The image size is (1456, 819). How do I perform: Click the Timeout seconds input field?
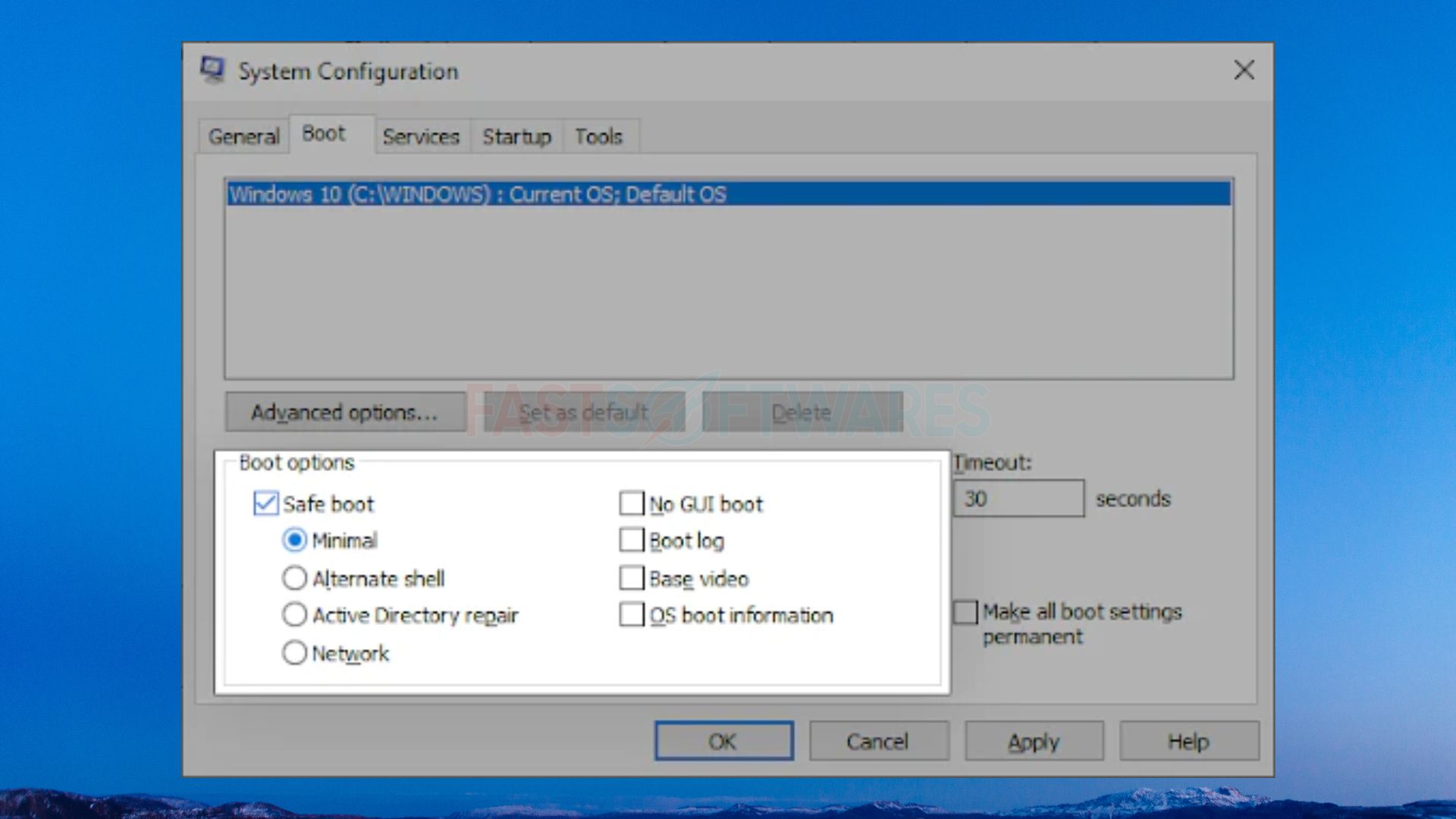1018,498
